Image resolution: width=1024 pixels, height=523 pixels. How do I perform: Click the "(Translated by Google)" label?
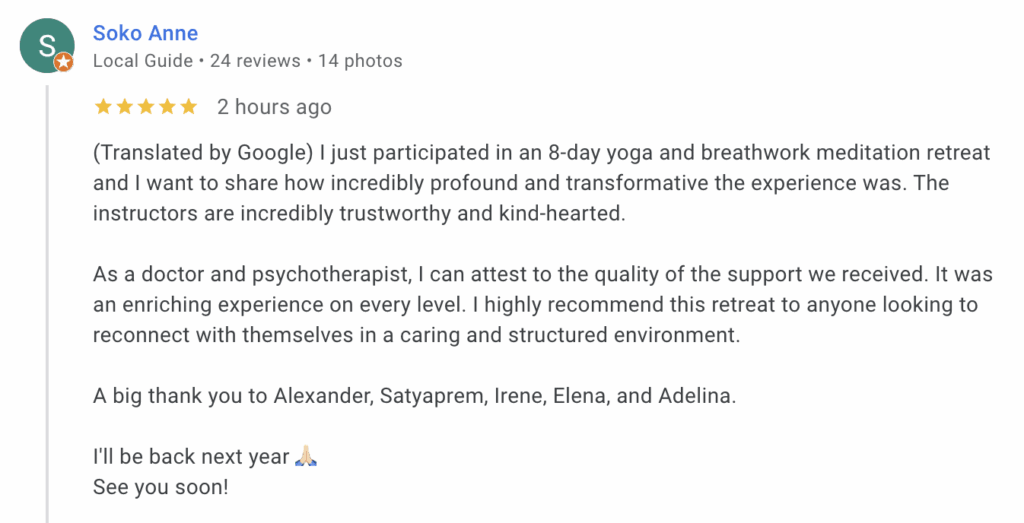pos(204,153)
